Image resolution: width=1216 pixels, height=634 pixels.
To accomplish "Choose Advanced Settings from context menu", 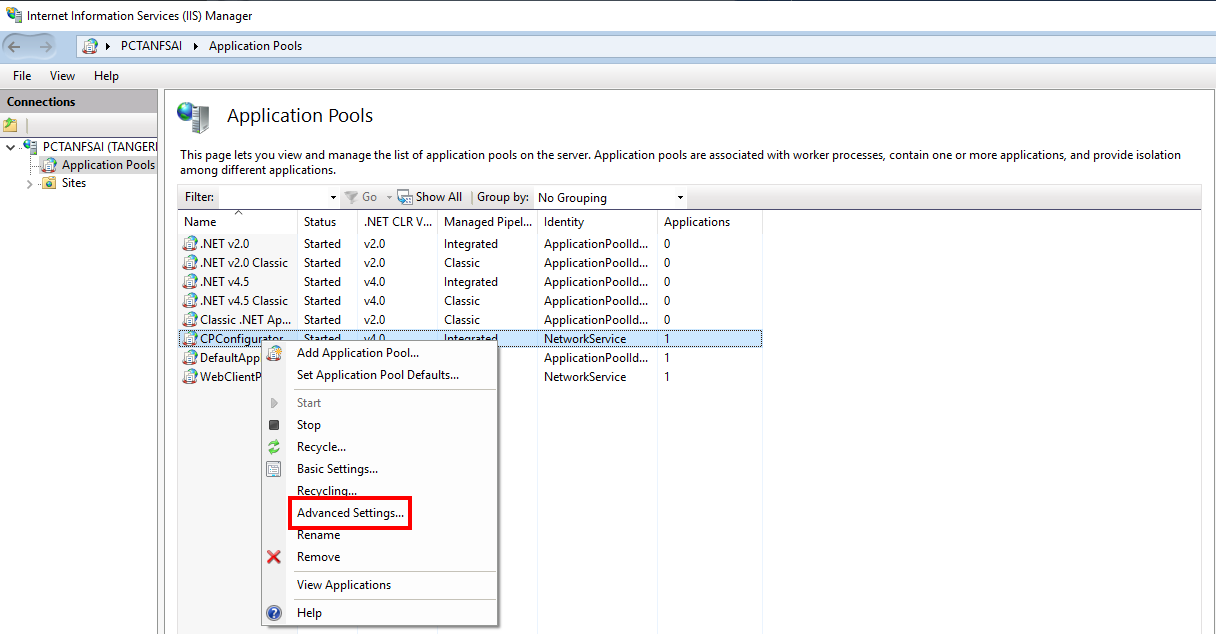I will 350,513.
